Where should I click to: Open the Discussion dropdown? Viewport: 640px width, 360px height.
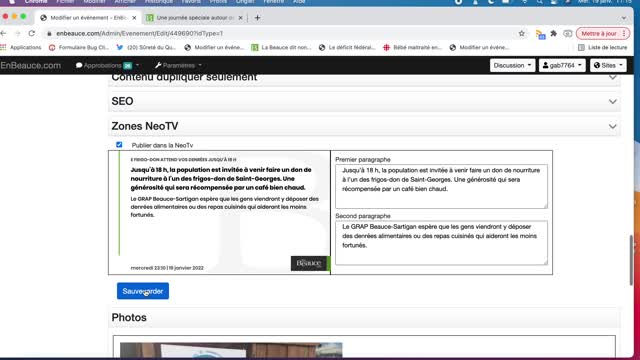(512, 65)
